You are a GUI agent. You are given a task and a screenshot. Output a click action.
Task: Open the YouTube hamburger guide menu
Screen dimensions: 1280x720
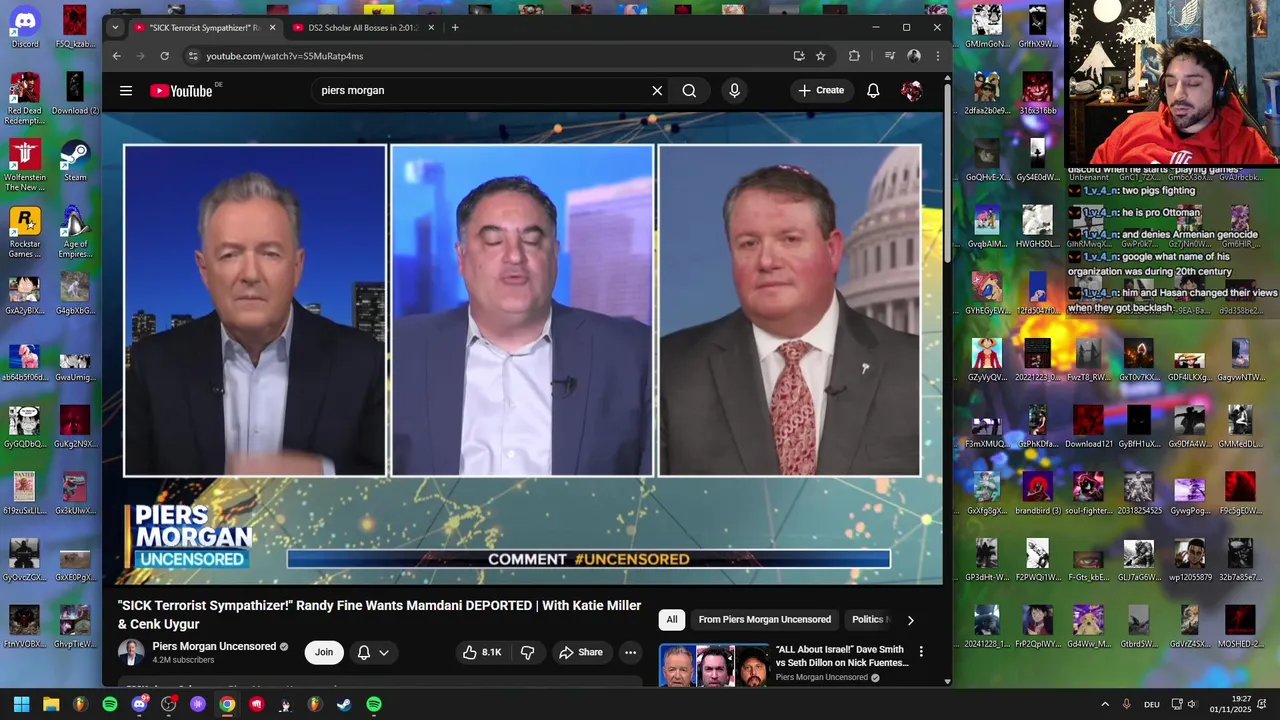tap(126, 91)
